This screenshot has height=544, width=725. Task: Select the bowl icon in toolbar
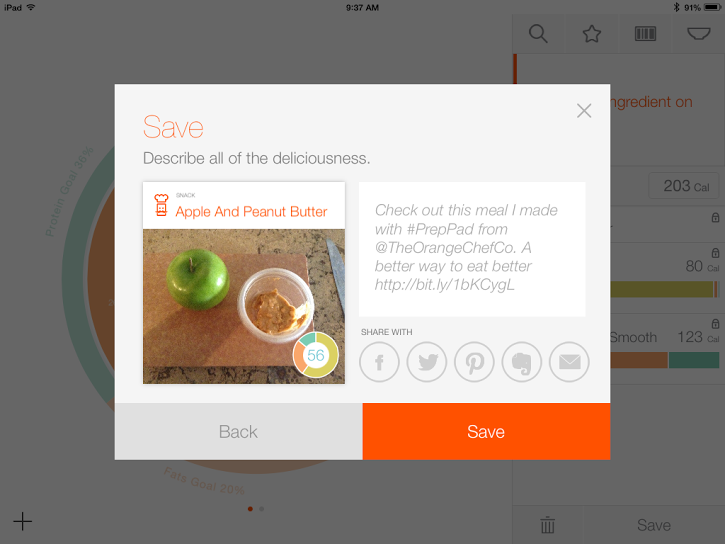pyautogui.click(x=699, y=33)
